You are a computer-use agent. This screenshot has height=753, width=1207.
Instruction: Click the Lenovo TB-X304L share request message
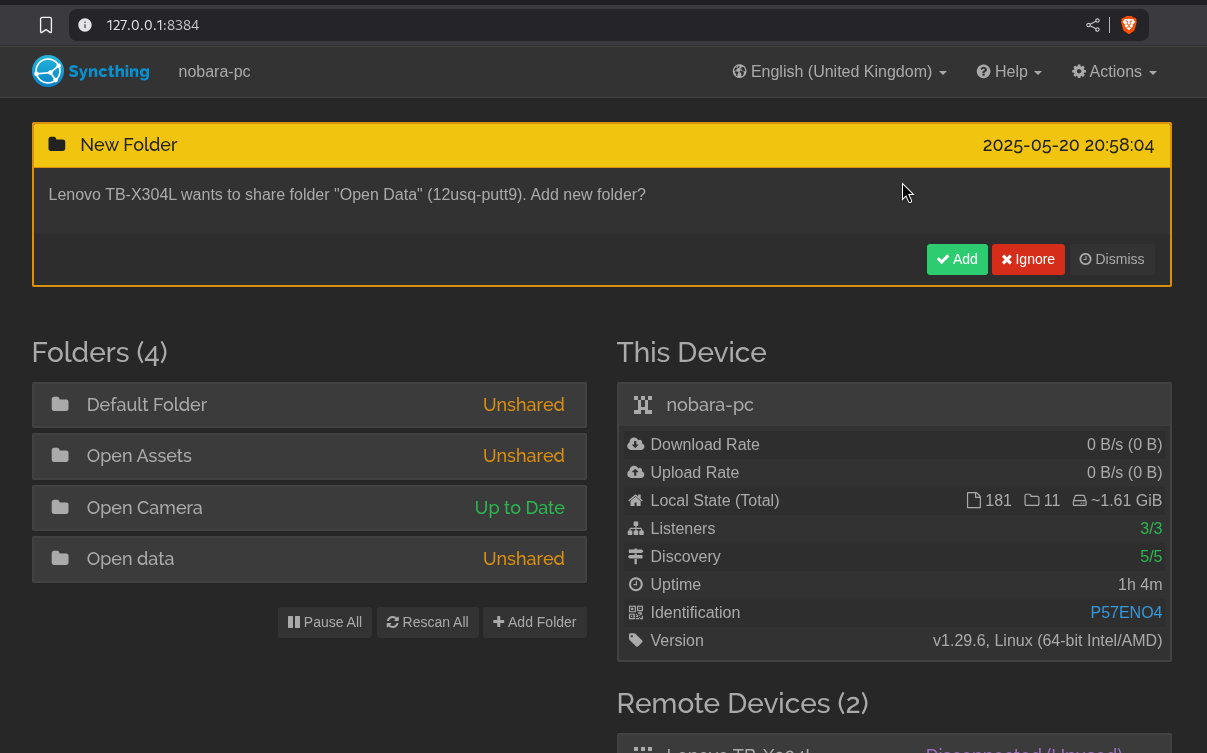tap(347, 194)
